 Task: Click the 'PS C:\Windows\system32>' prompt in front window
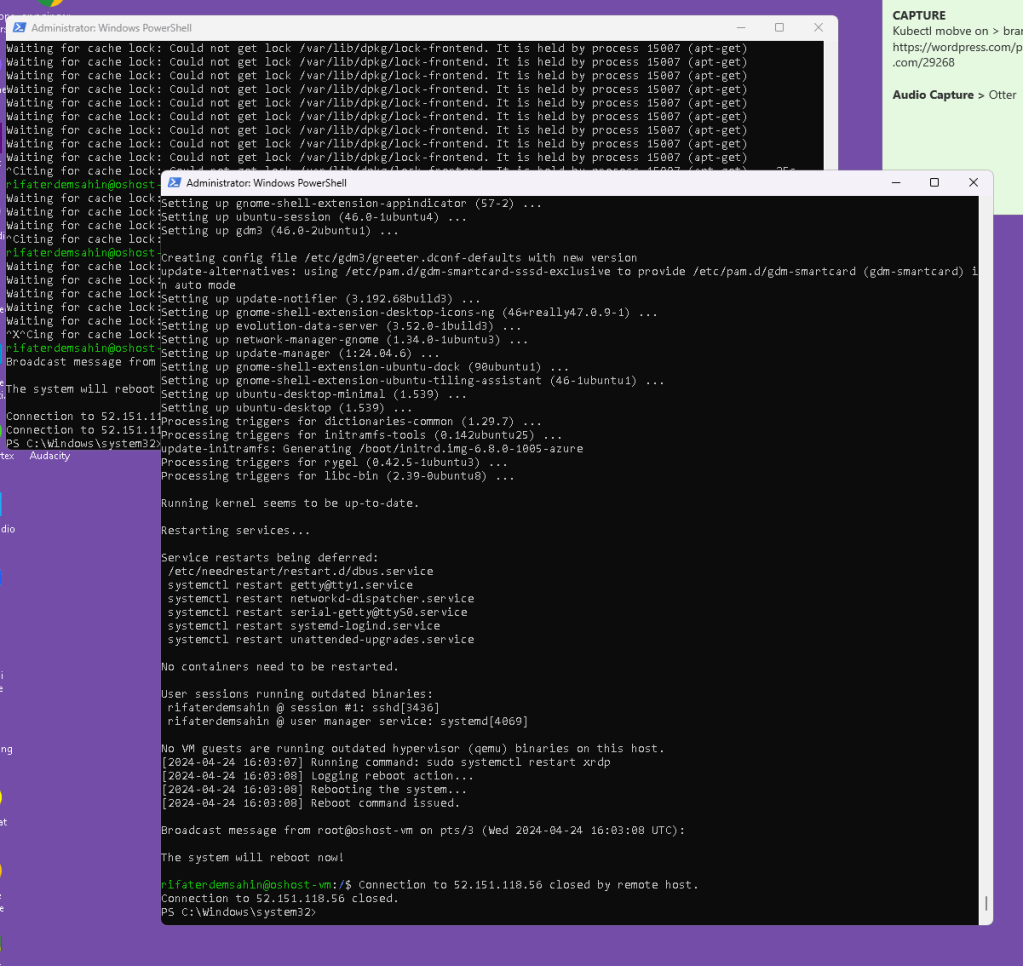click(238, 912)
